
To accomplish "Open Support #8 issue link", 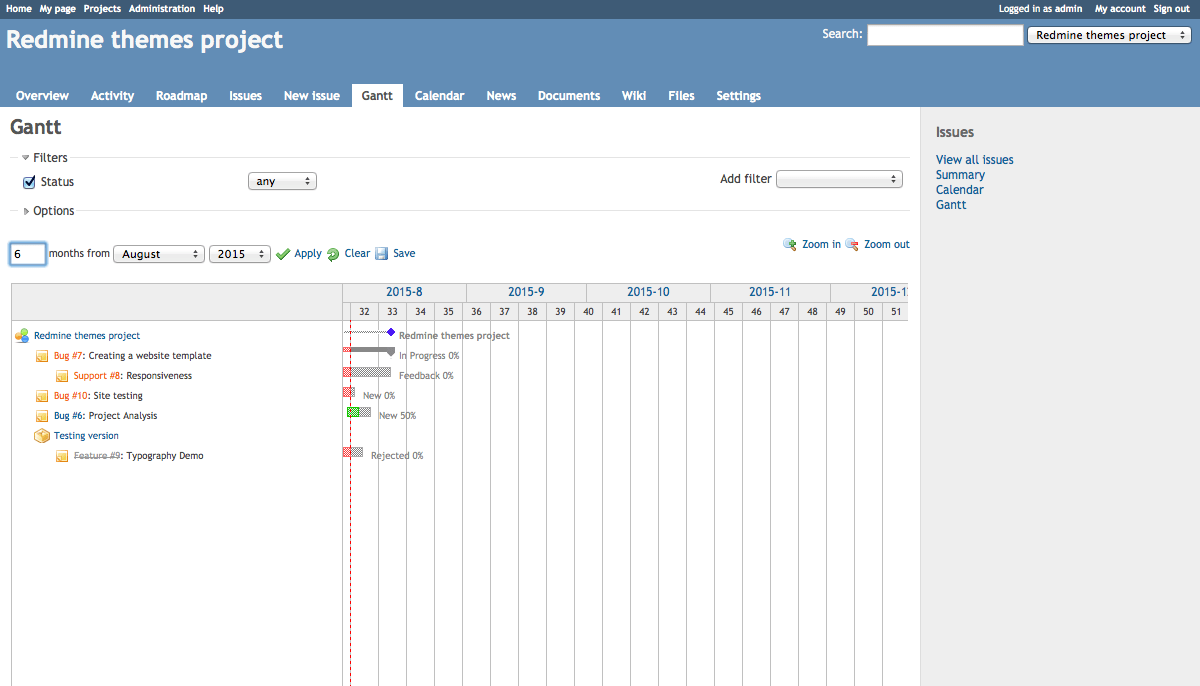I will 97,376.
